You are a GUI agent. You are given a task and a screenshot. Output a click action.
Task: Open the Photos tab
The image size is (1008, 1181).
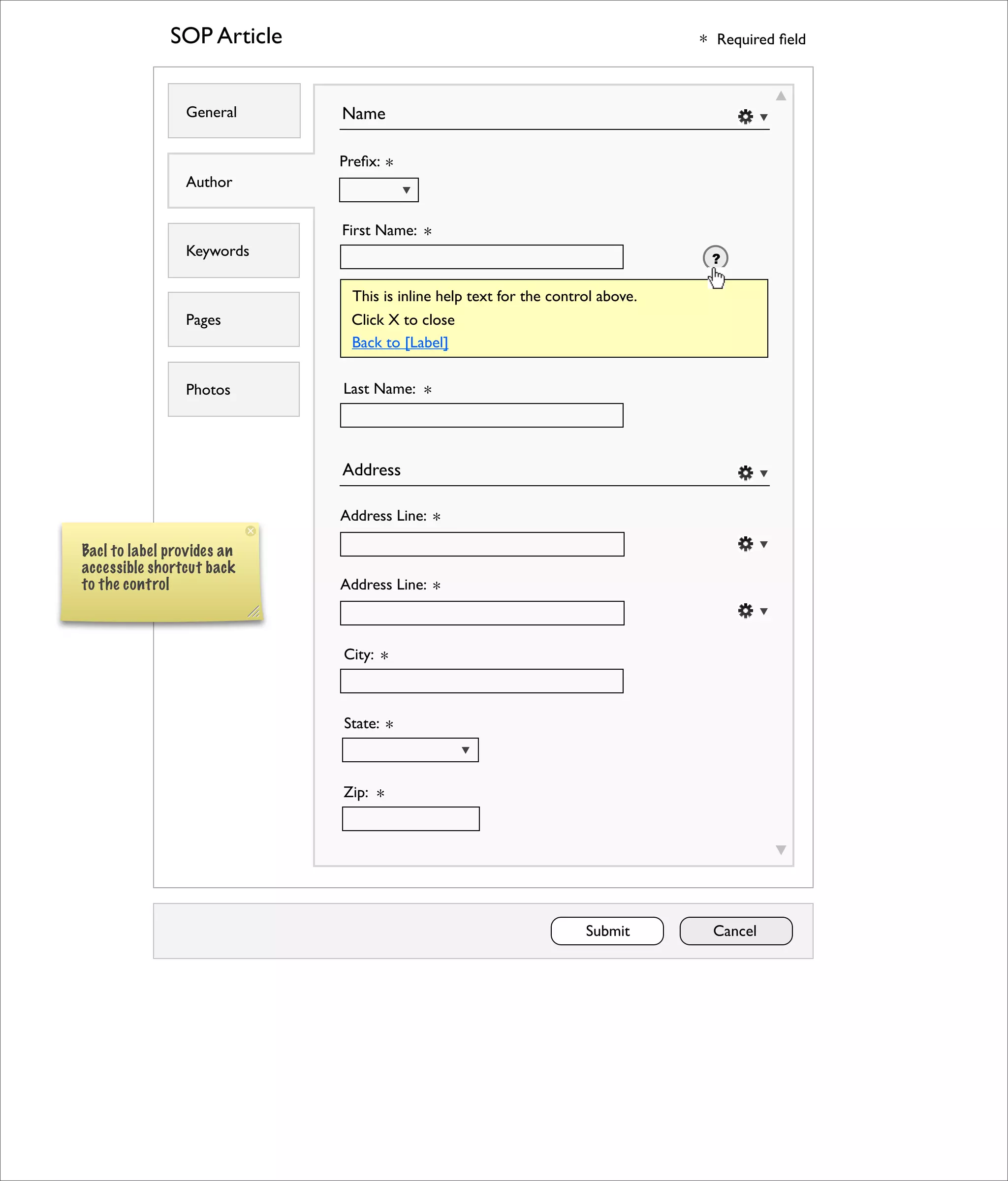pos(234,389)
